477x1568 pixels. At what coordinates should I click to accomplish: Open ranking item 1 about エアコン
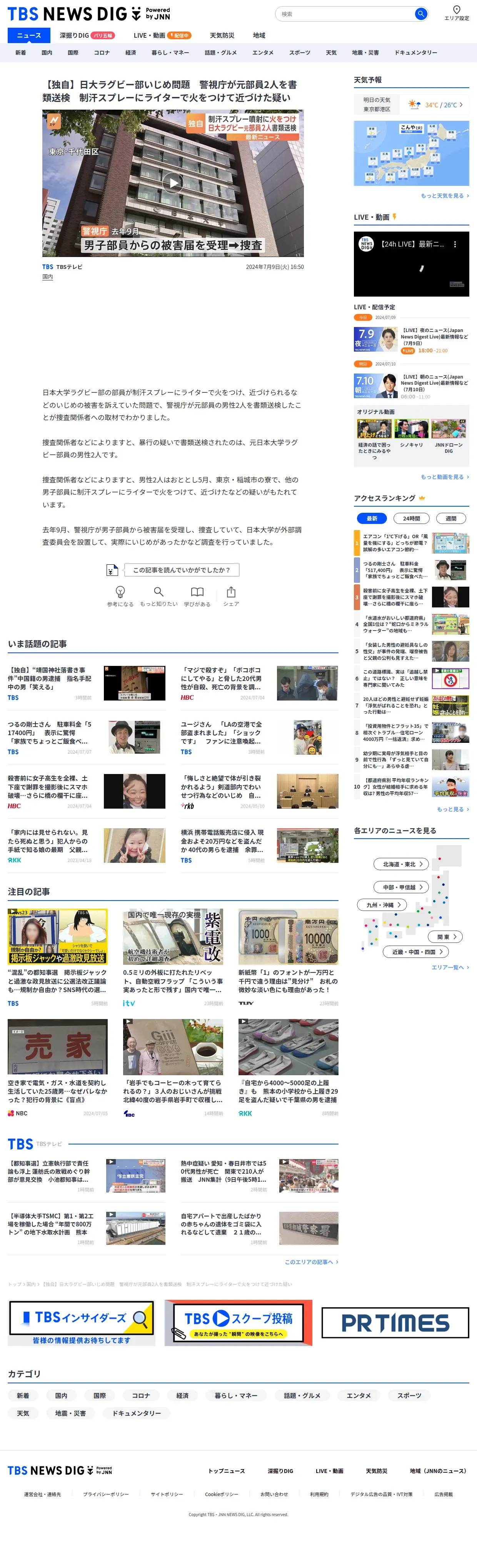(411, 542)
